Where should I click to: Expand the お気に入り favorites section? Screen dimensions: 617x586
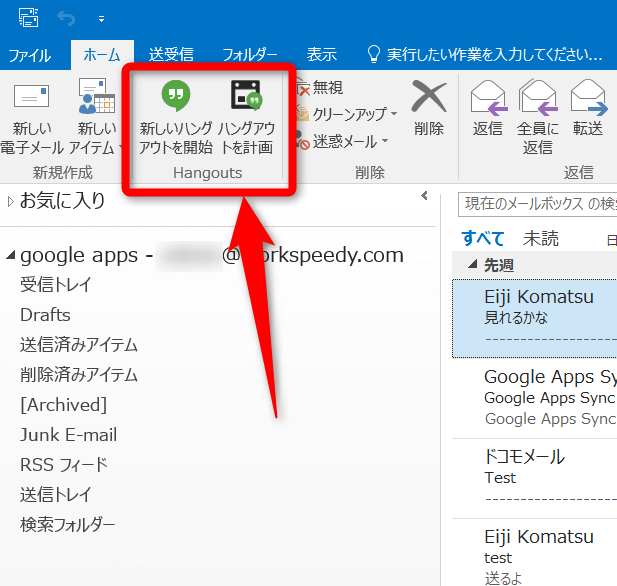click(11, 201)
